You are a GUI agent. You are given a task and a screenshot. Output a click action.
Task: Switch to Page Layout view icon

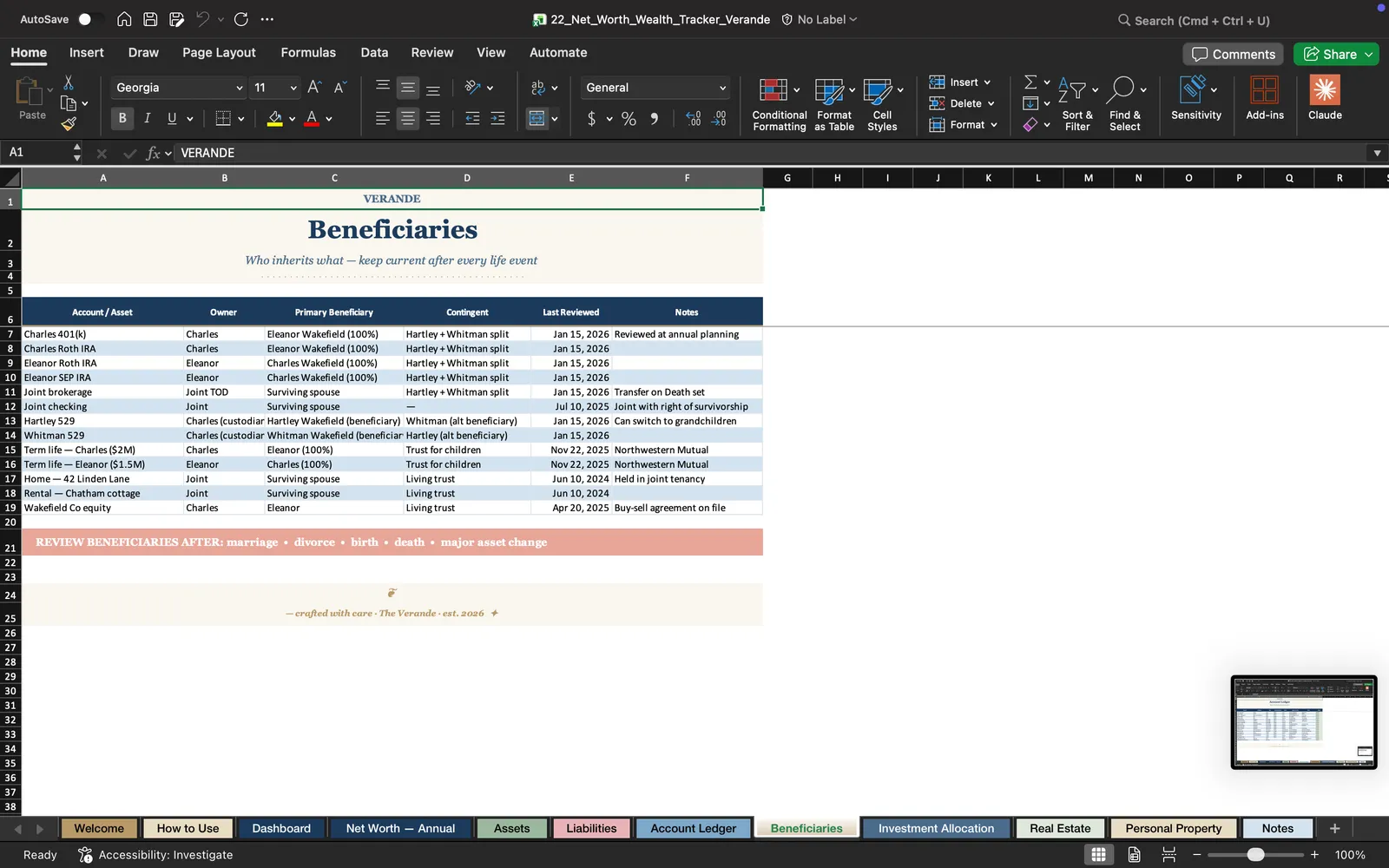[x=1134, y=855]
